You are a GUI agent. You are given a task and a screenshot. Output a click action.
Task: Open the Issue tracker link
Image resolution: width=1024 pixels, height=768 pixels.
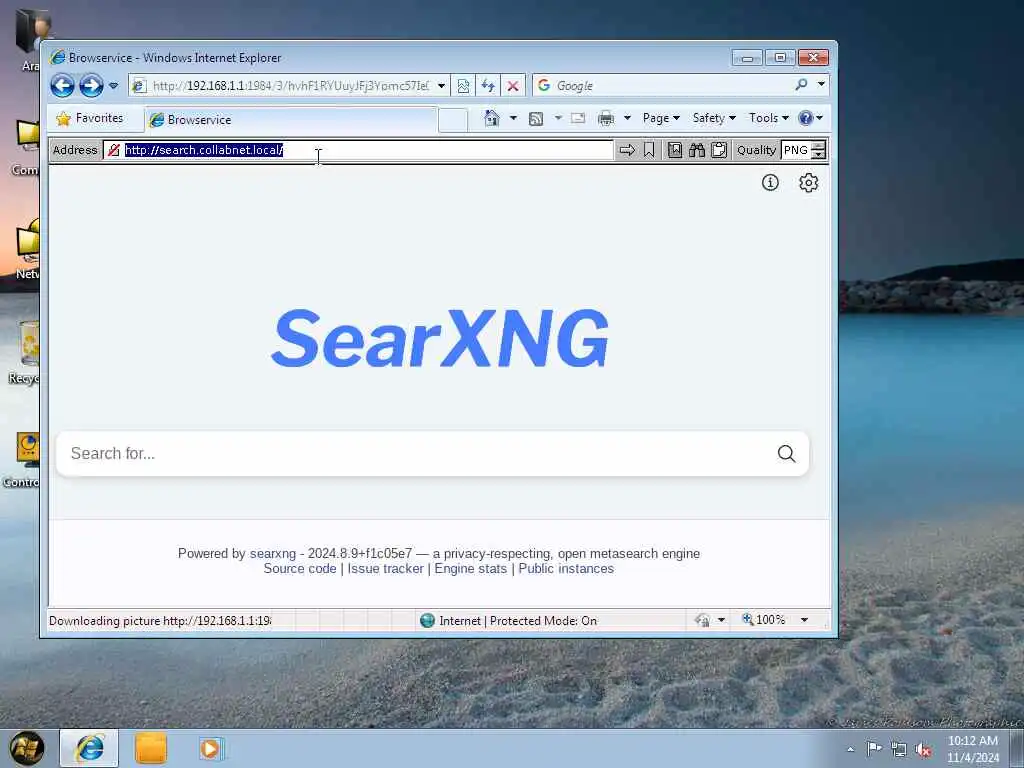coord(385,569)
